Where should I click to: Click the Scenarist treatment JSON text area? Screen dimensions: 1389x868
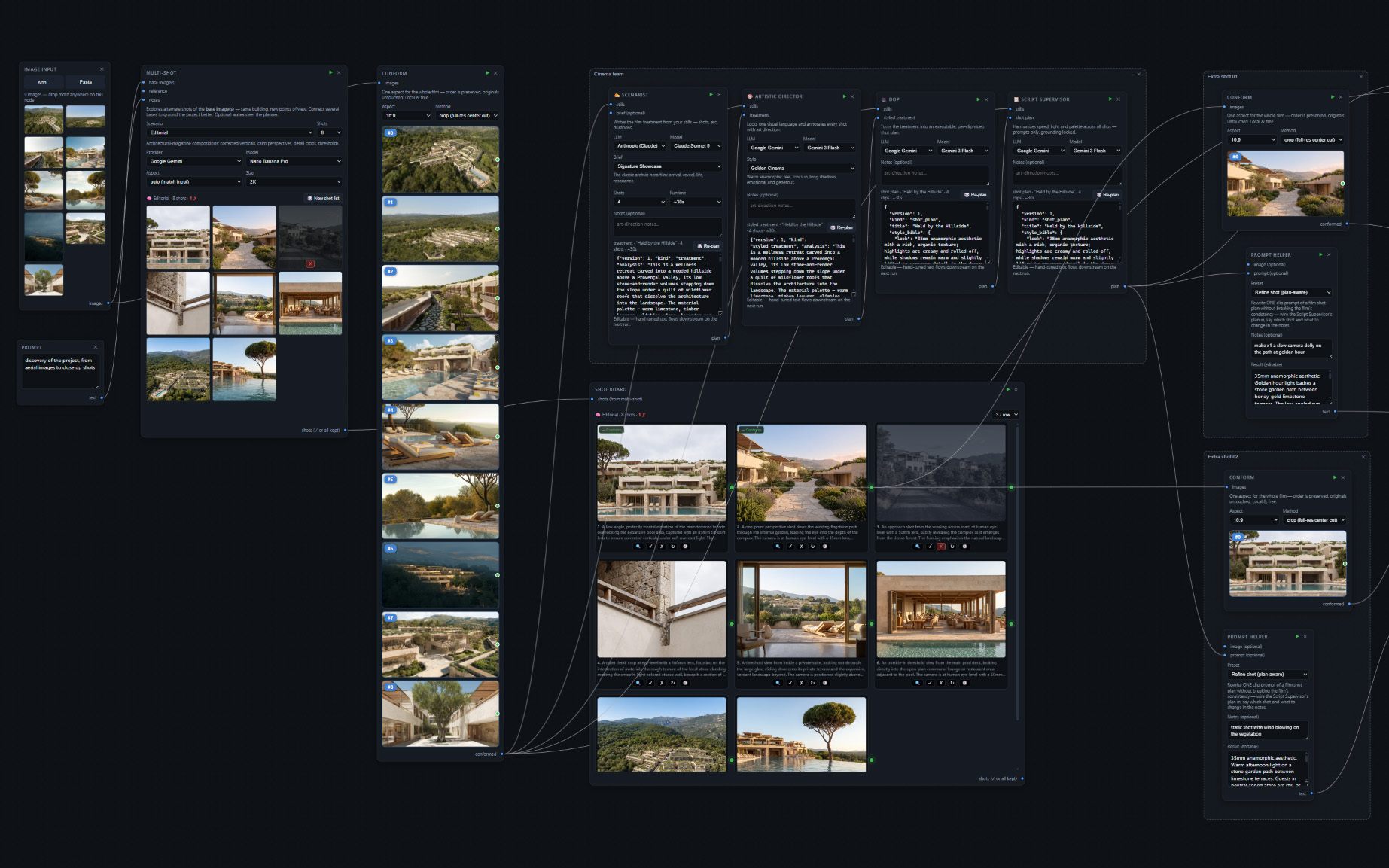[668, 284]
